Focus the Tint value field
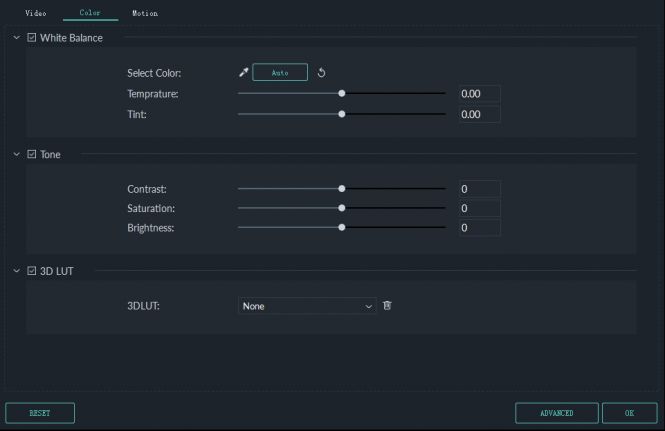 [480, 114]
